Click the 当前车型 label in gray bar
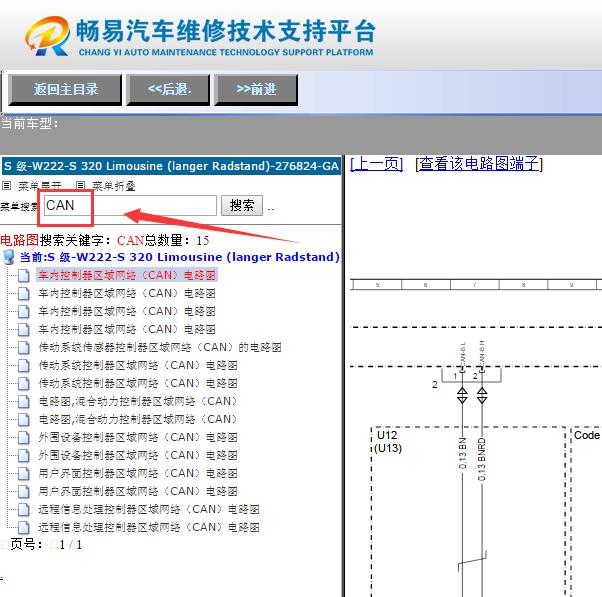This screenshot has height=597, width=602. click(x=30, y=124)
